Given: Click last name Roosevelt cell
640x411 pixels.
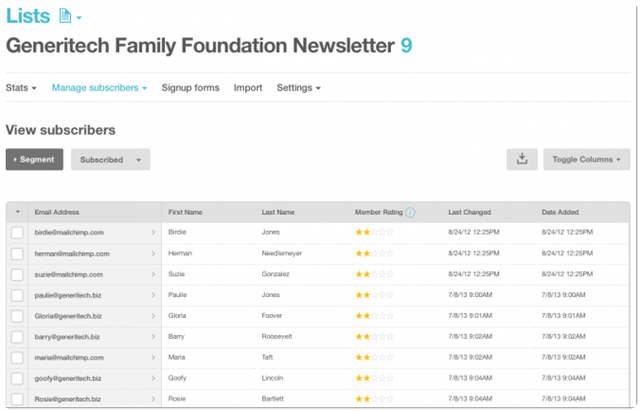Looking at the screenshot, I should coord(277,337).
